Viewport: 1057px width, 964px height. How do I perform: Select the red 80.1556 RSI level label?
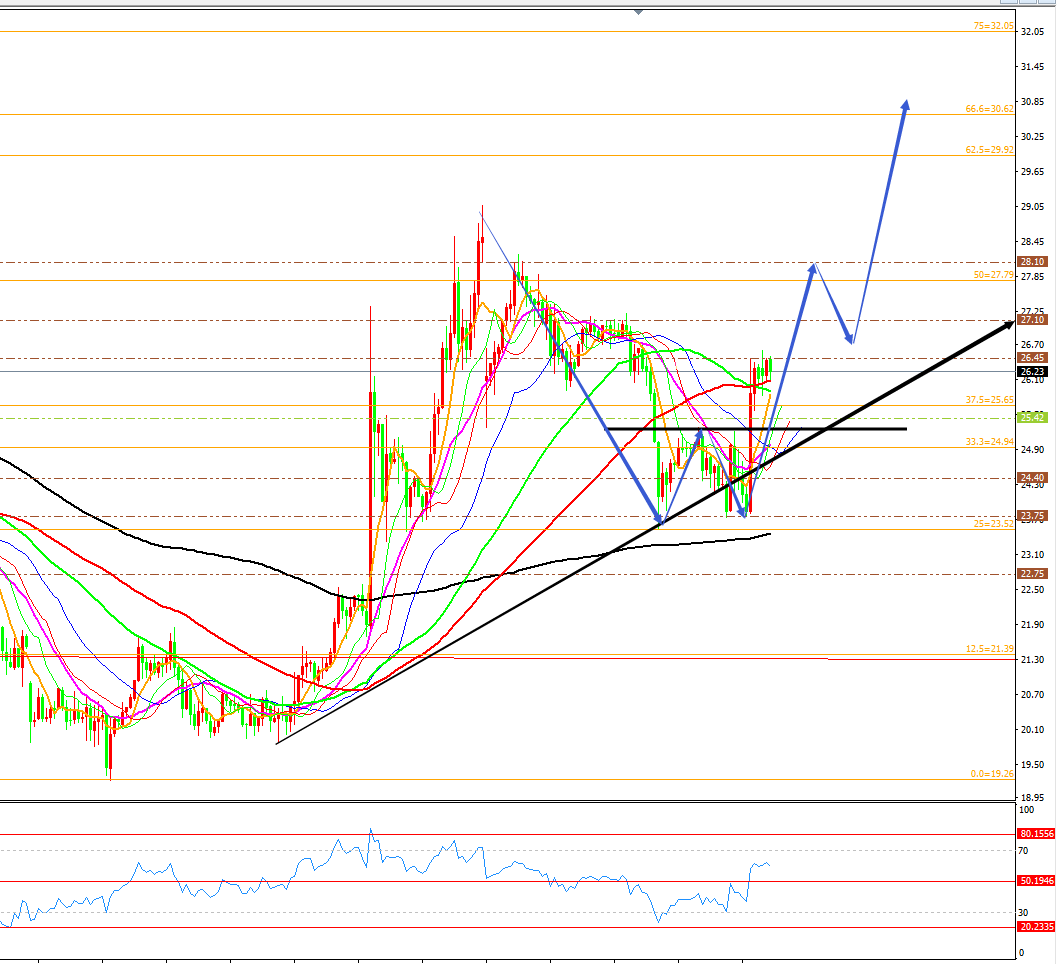[x=1035, y=833]
